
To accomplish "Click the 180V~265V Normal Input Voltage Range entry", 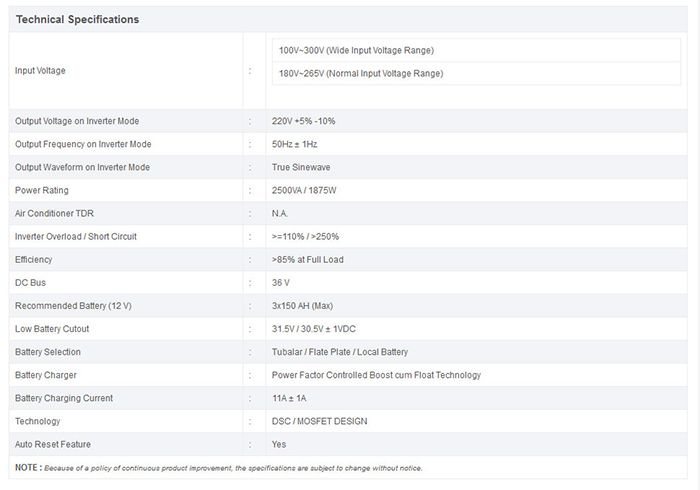I will [361, 74].
